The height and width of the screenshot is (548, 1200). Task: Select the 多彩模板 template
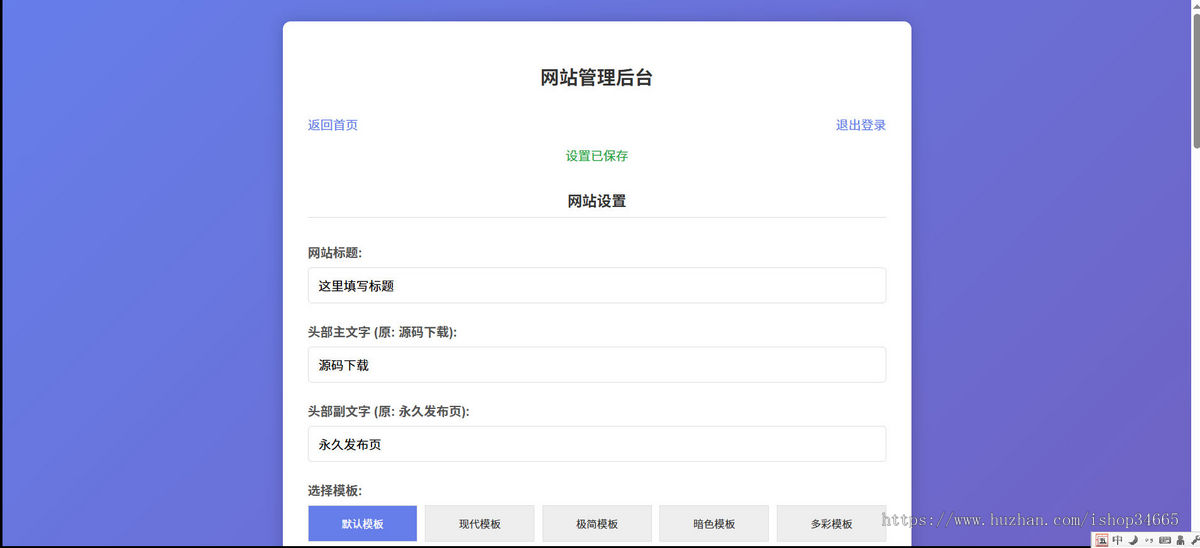pos(831,523)
